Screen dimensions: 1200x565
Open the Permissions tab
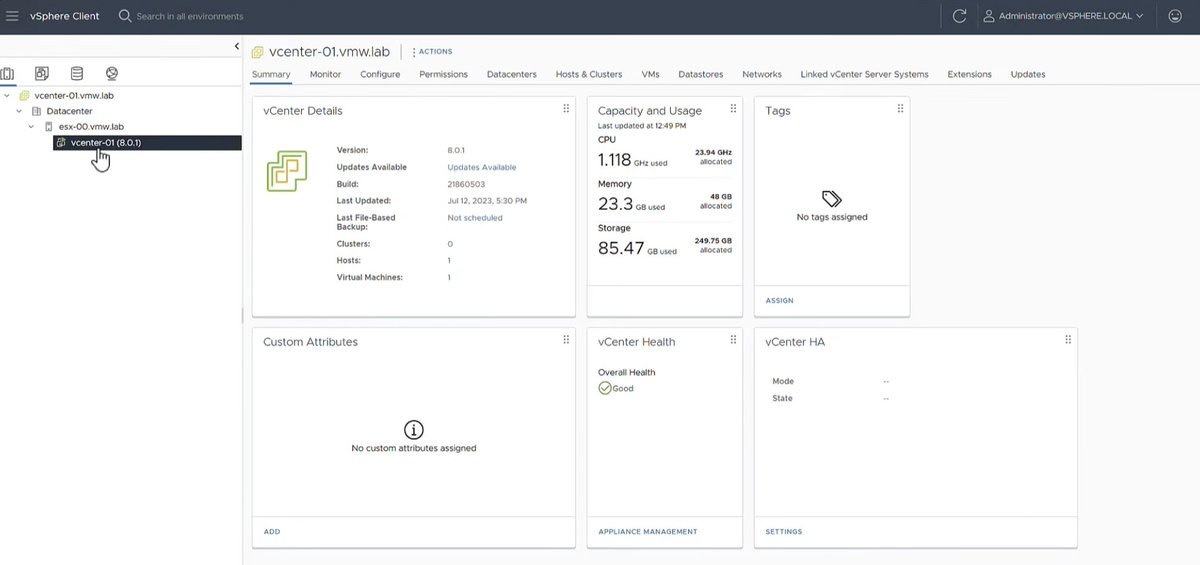pos(444,74)
